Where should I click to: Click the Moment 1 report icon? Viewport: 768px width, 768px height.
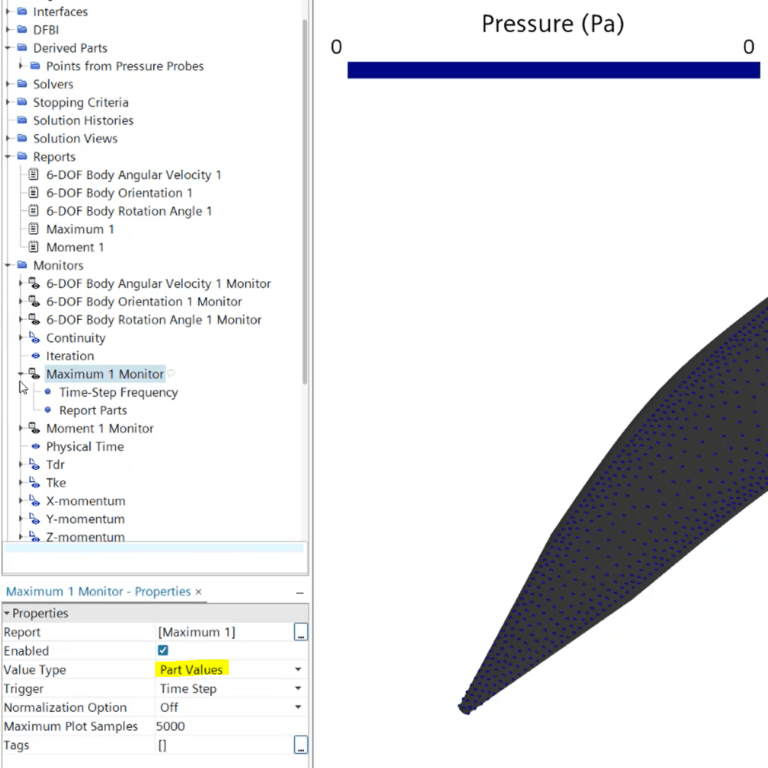pyautogui.click(x=33, y=247)
